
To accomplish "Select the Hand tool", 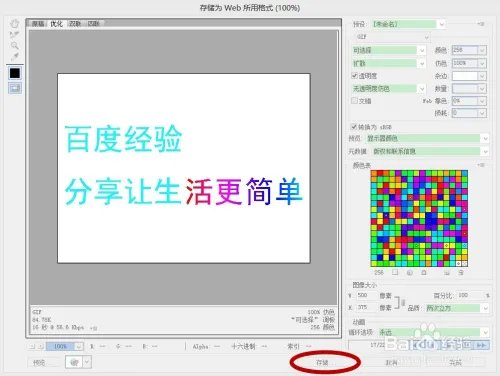I will pos(14,24).
